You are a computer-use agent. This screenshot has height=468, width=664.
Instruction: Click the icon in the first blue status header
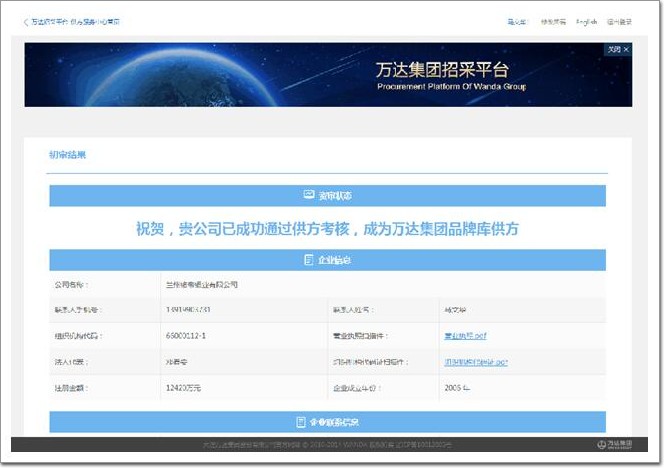pos(309,195)
